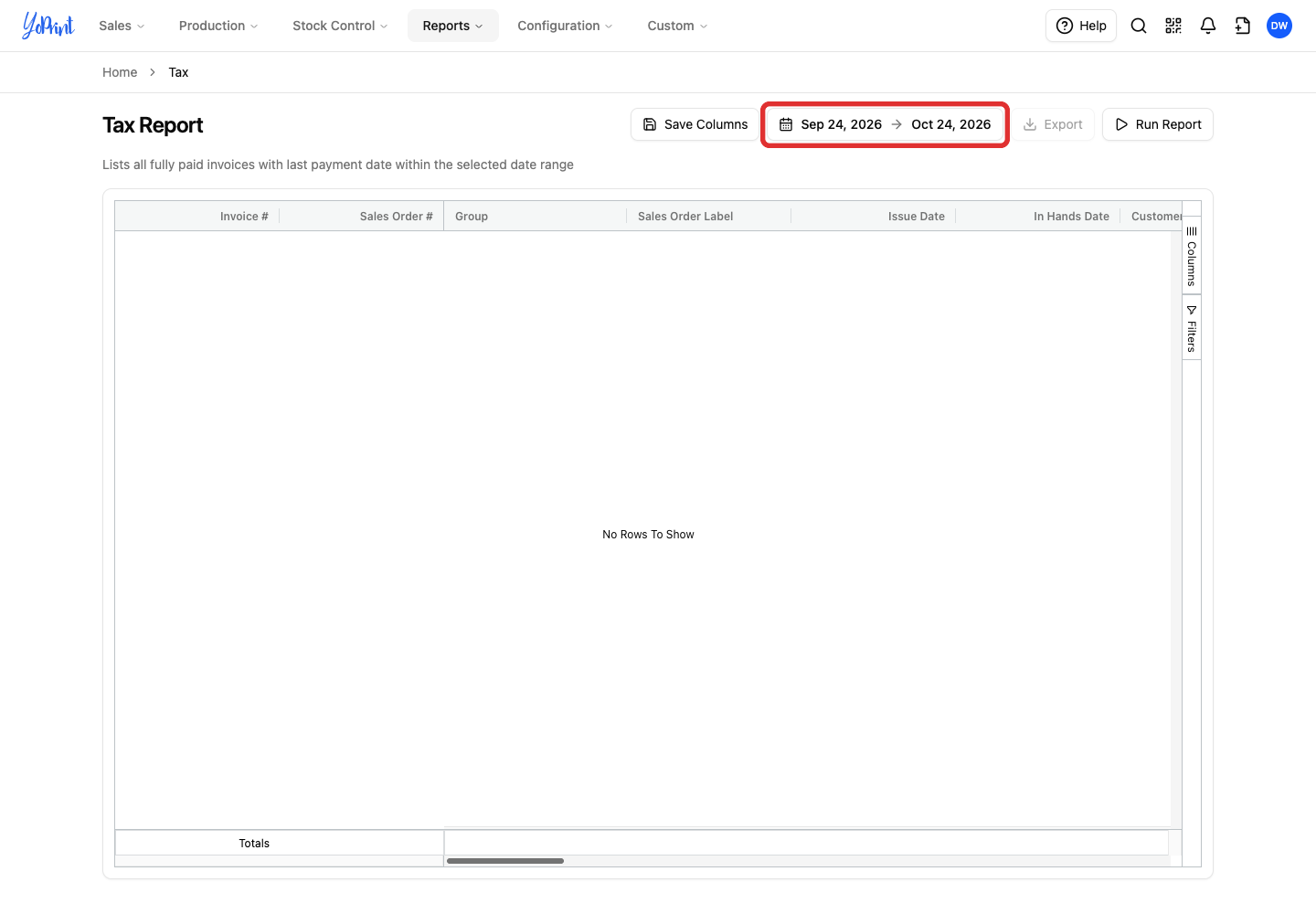Open the notifications bell

[x=1208, y=26]
